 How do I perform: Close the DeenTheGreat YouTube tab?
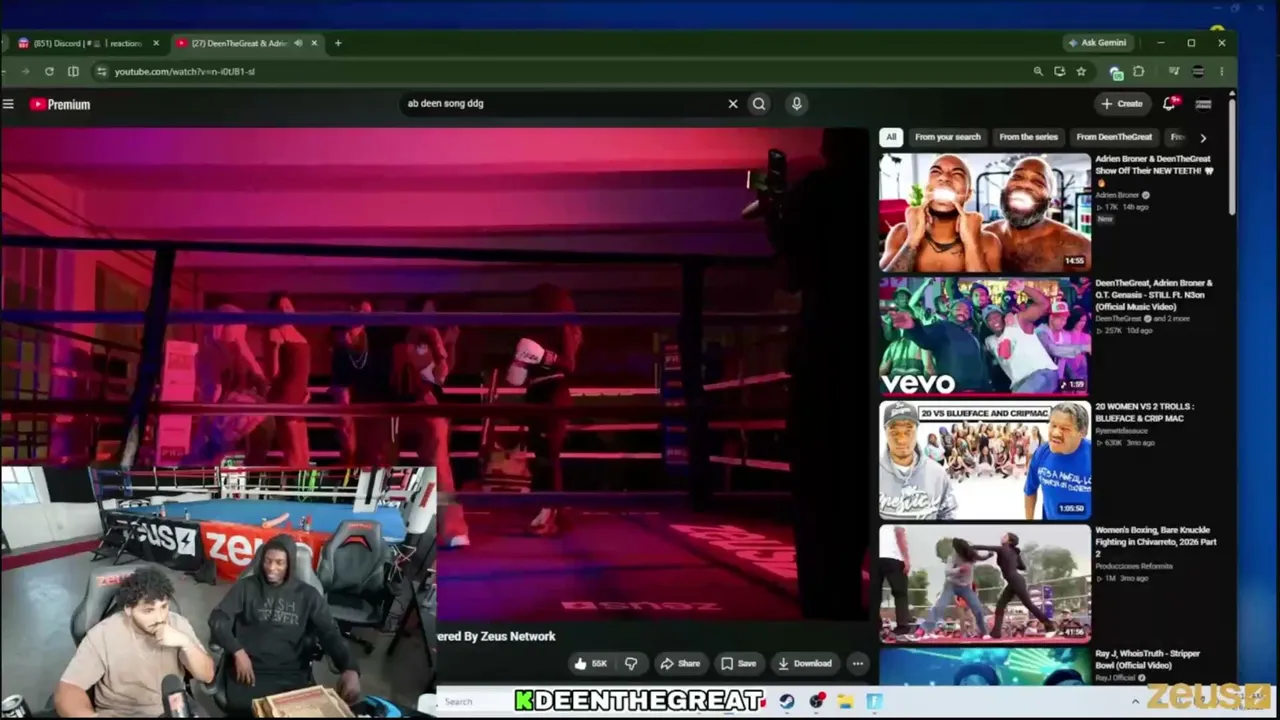pos(314,43)
